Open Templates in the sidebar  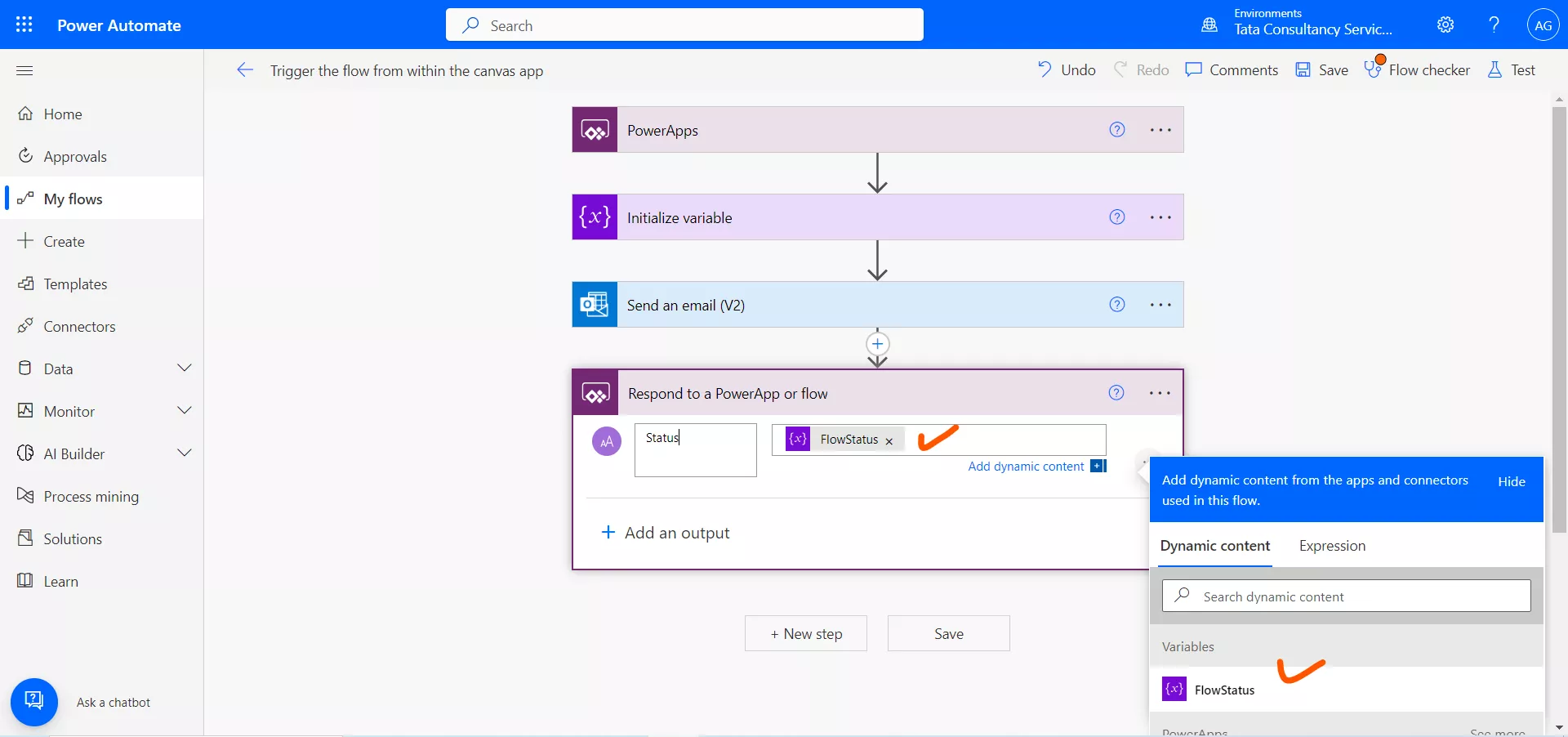pyautogui.click(x=102, y=284)
